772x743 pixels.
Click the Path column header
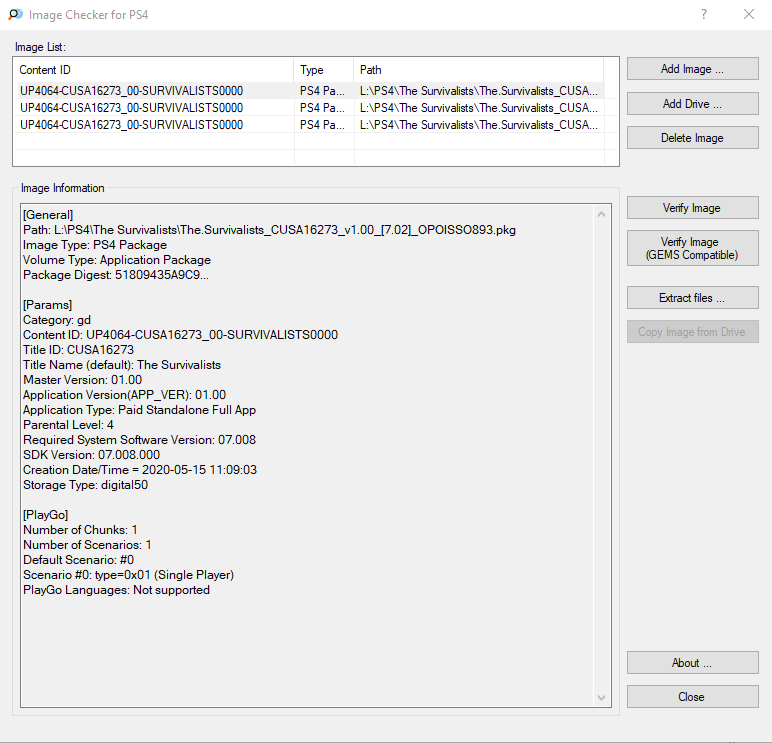(x=479, y=70)
